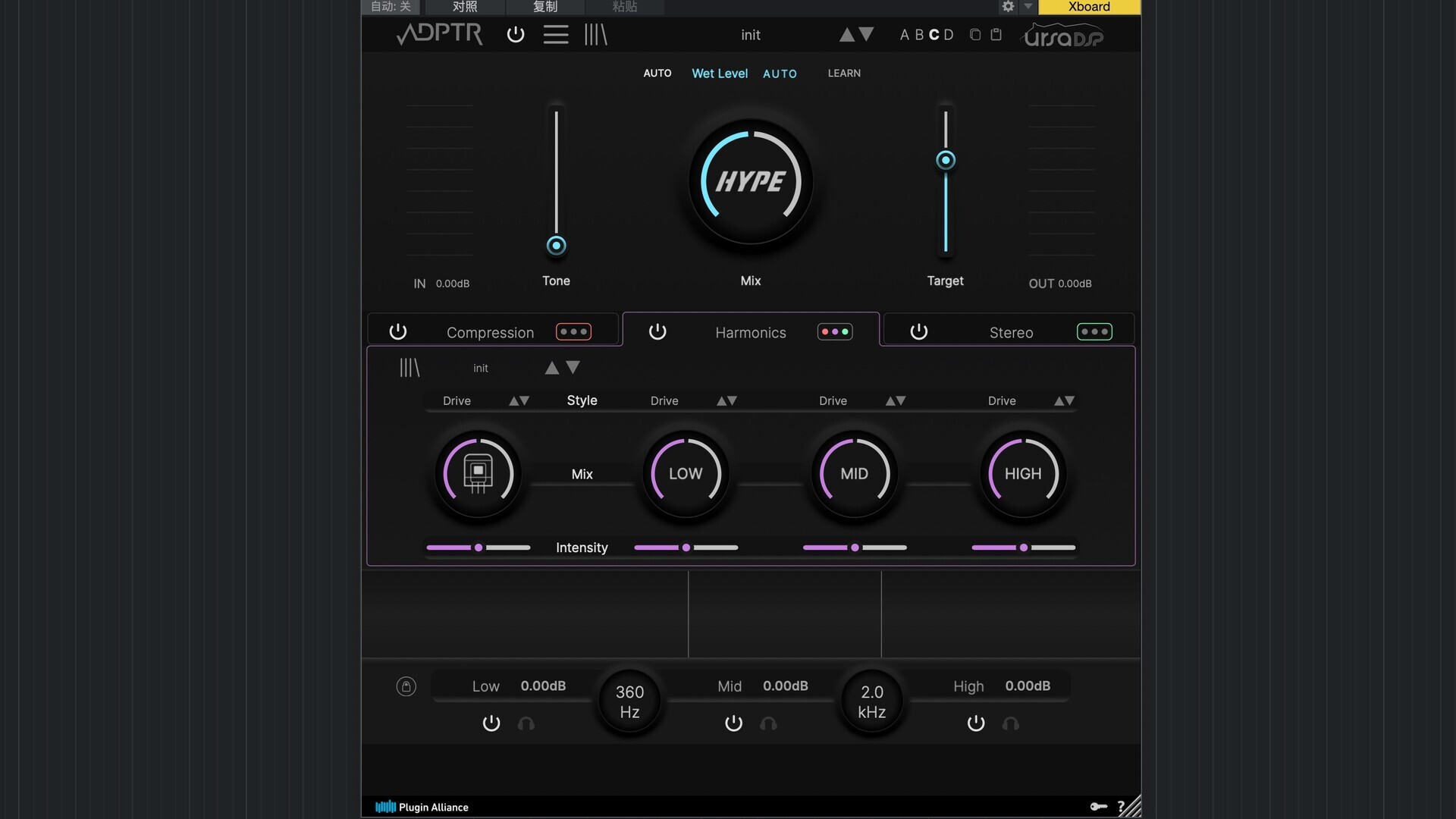This screenshot has height=819, width=1456.
Task: Open the Compression tab
Action: (x=490, y=333)
